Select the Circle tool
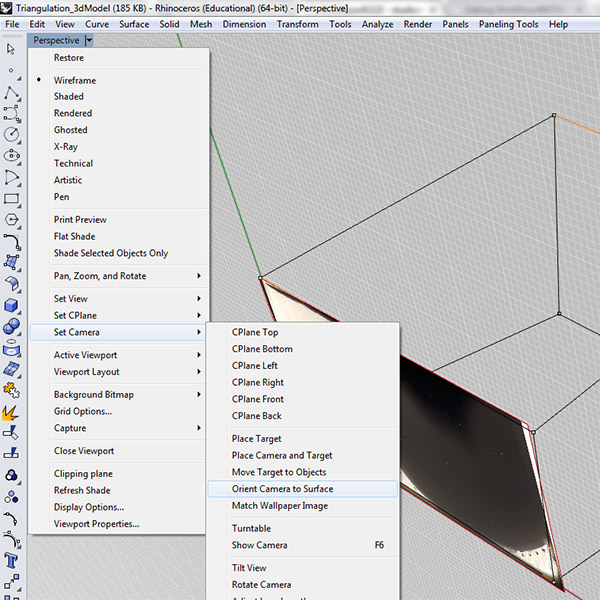The width and height of the screenshot is (600, 600). 11,134
